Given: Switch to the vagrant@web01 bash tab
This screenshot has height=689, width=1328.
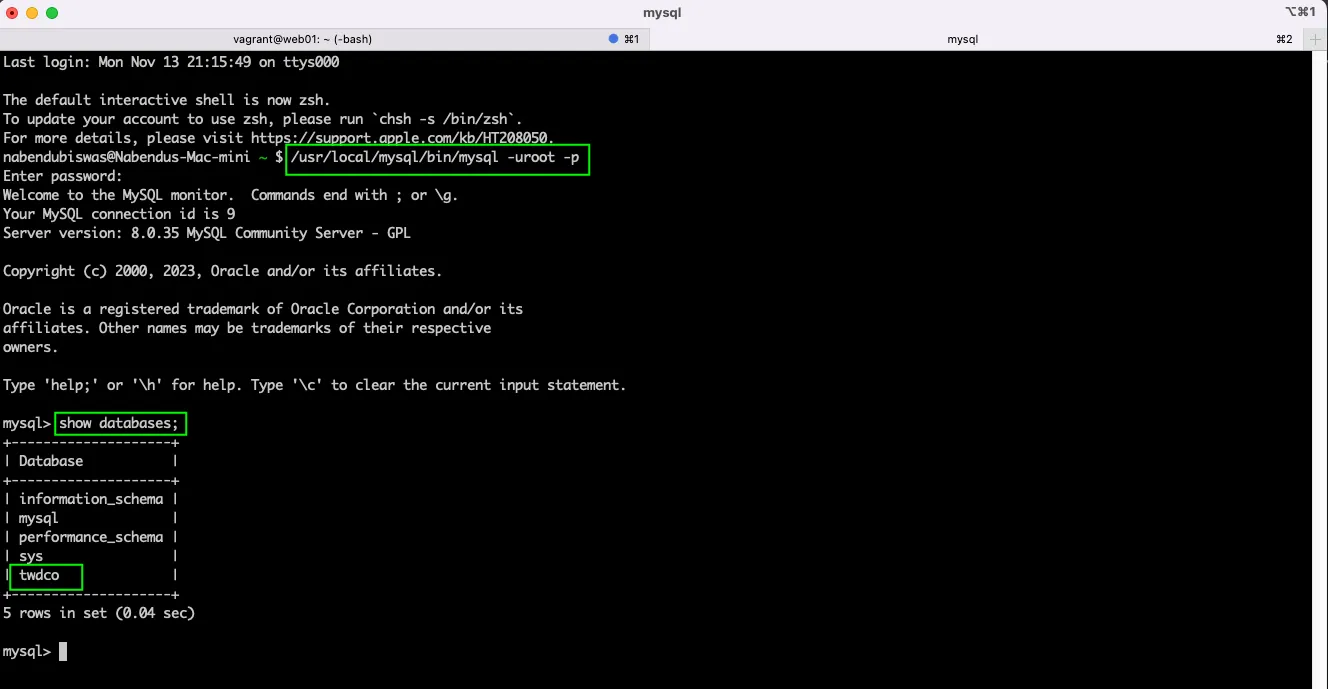Looking at the screenshot, I should coord(325,39).
